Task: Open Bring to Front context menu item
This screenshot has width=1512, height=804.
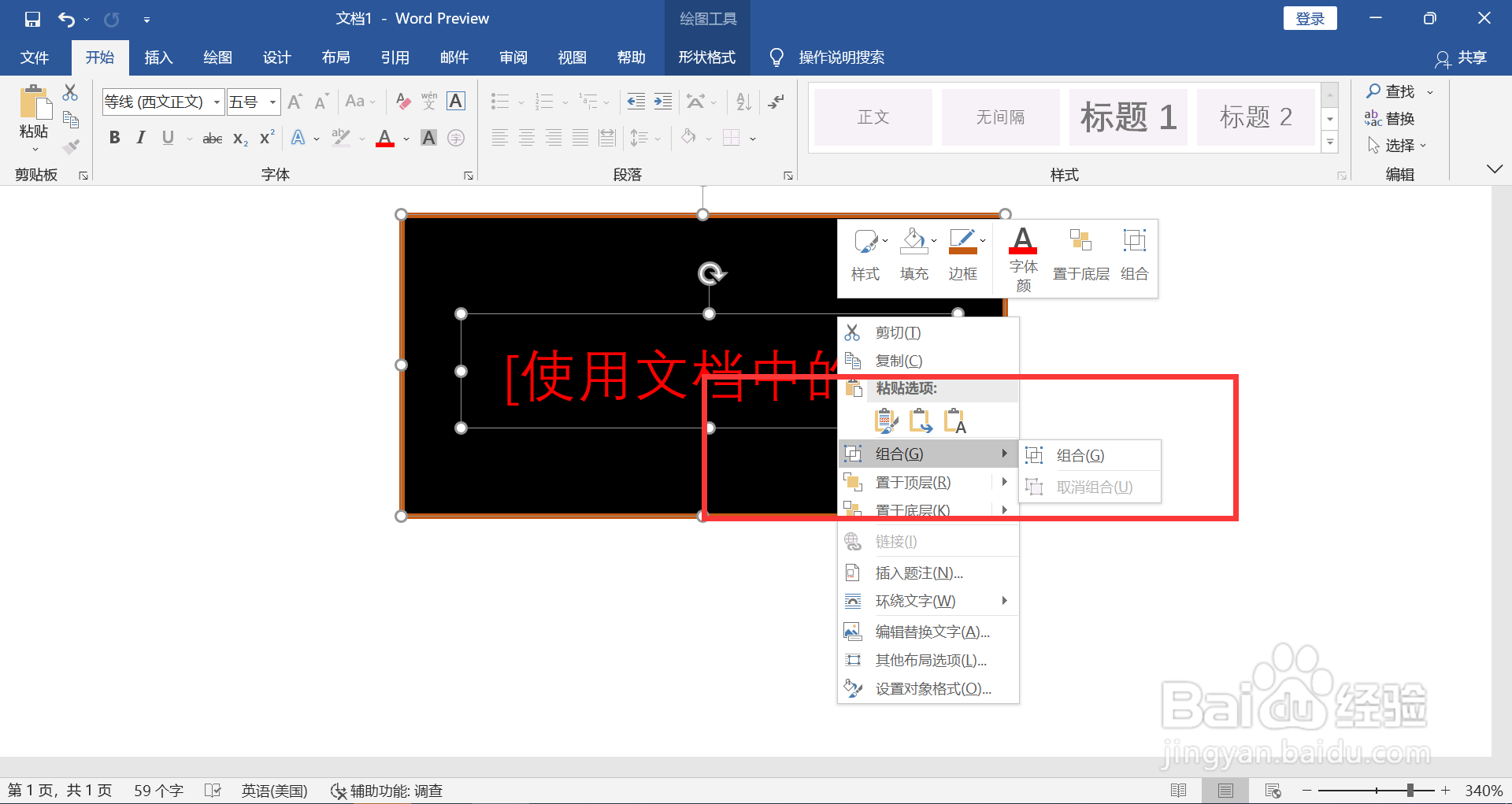Action: click(x=928, y=483)
